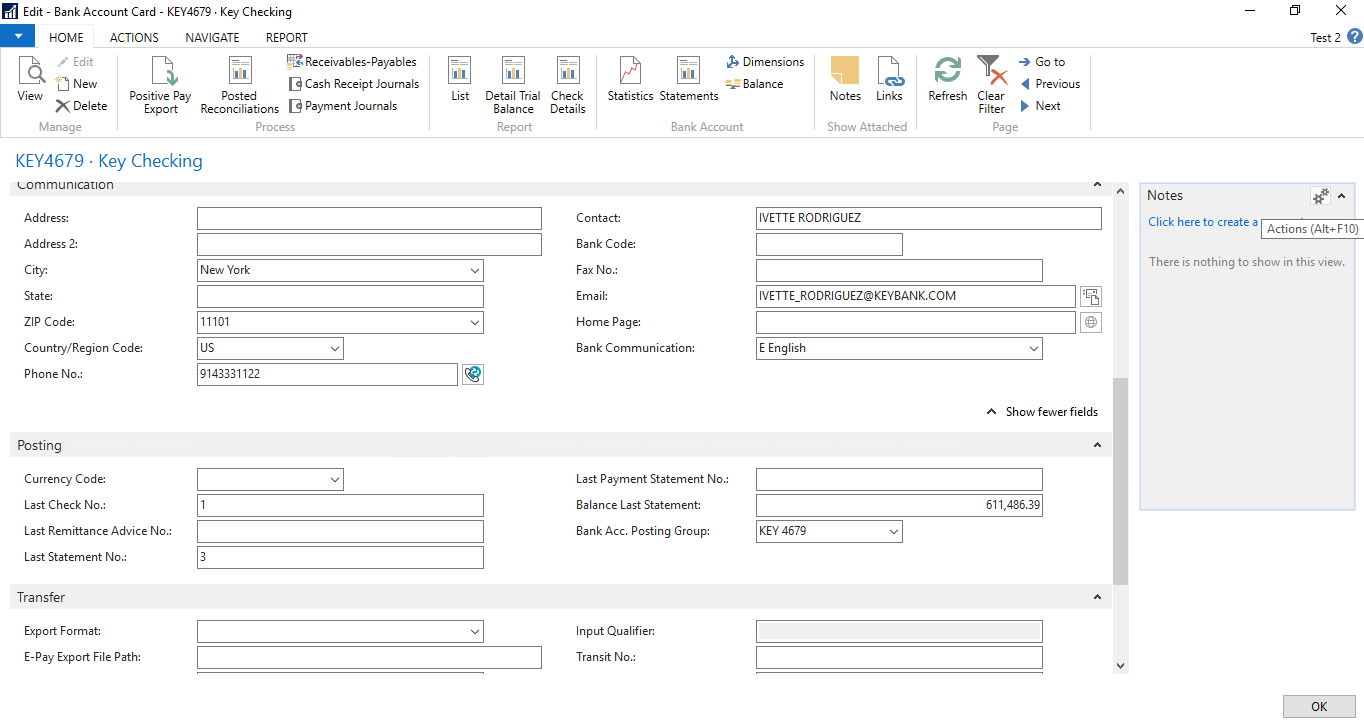Click in the Contact field
Image resolution: width=1364 pixels, height=723 pixels.
point(929,218)
